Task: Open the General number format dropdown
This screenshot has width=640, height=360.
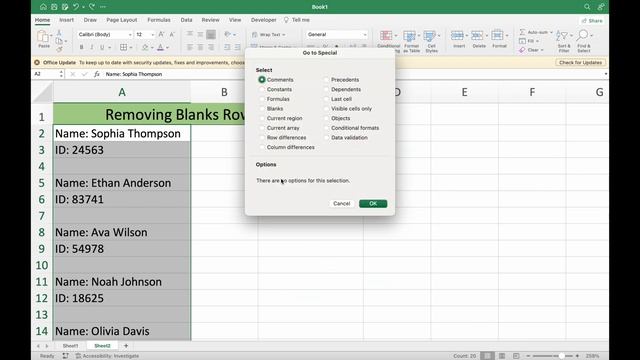Action: point(364,35)
